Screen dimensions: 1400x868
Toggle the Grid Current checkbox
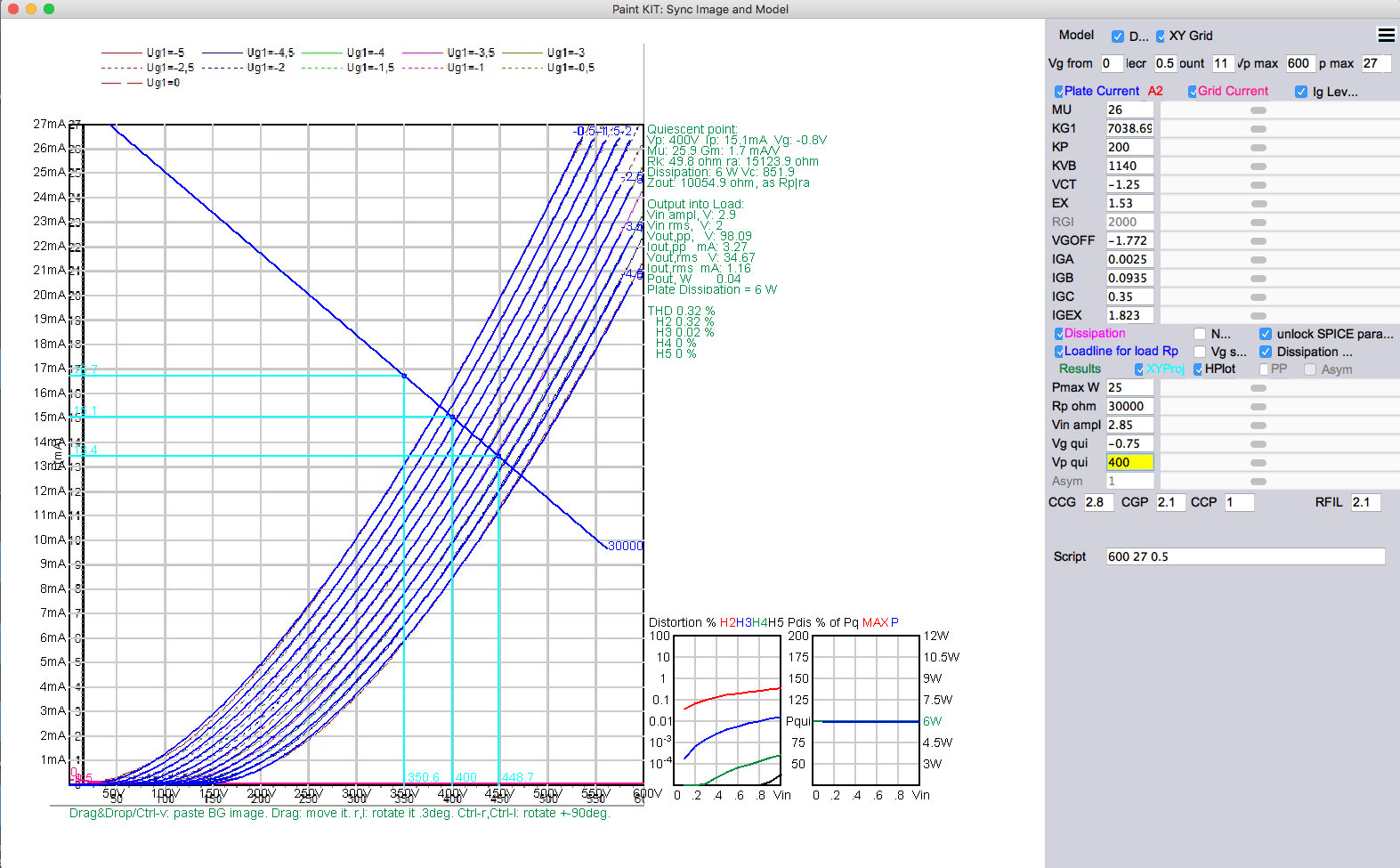(1193, 92)
